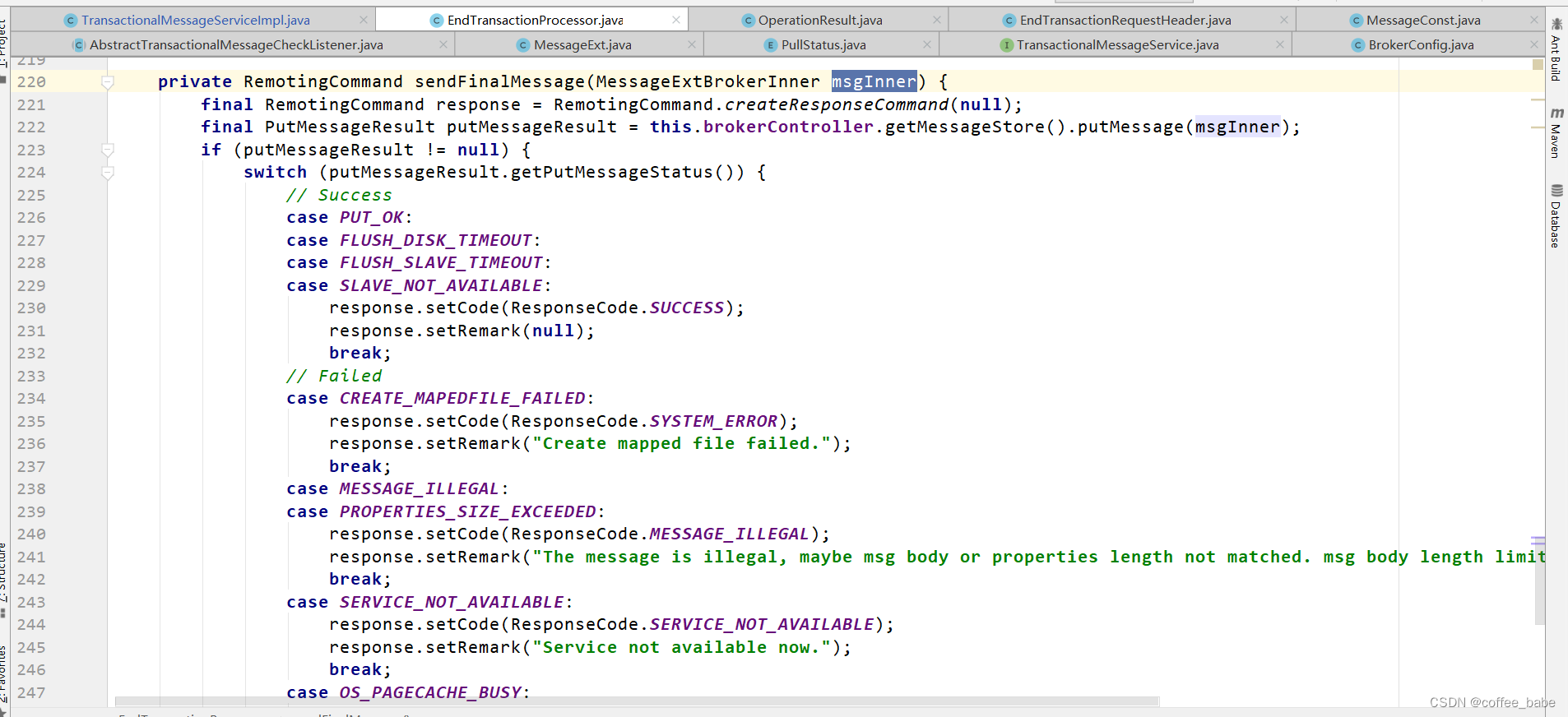The width and height of the screenshot is (1568, 717).
Task: Click class icon on MessageConst.java tab
Action: pyautogui.click(x=1357, y=20)
